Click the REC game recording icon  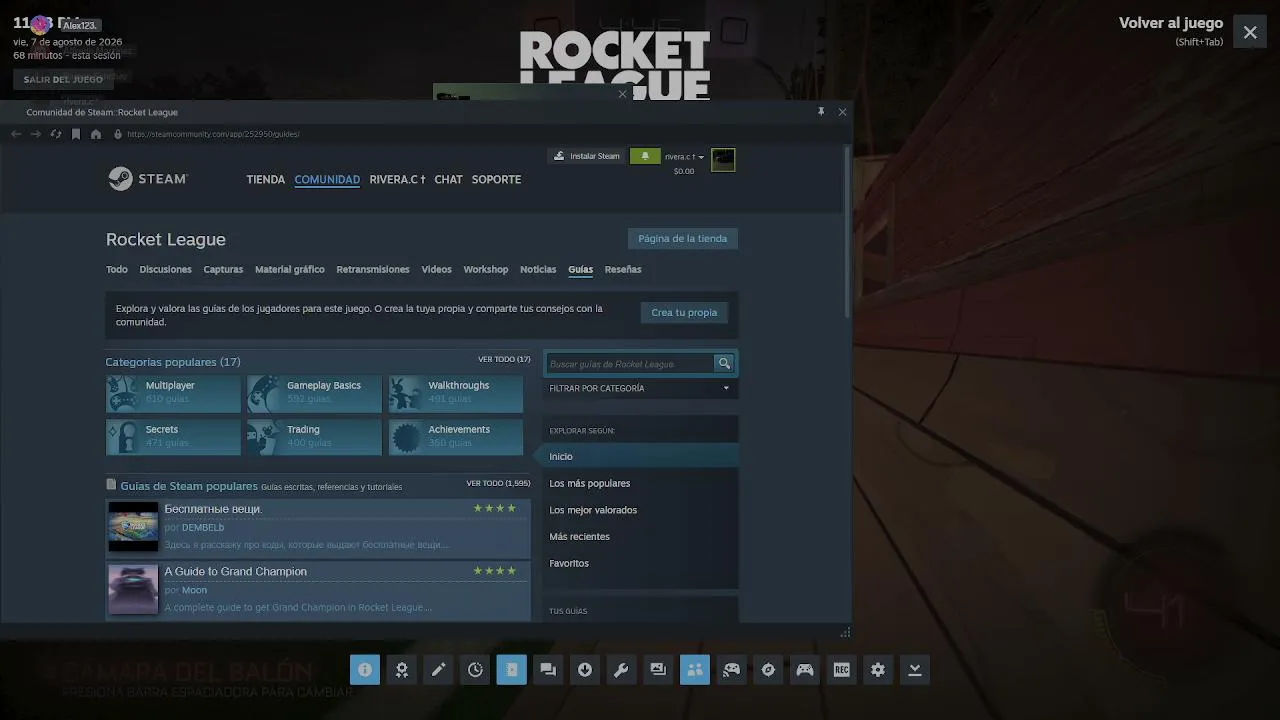pyautogui.click(x=841, y=670)
